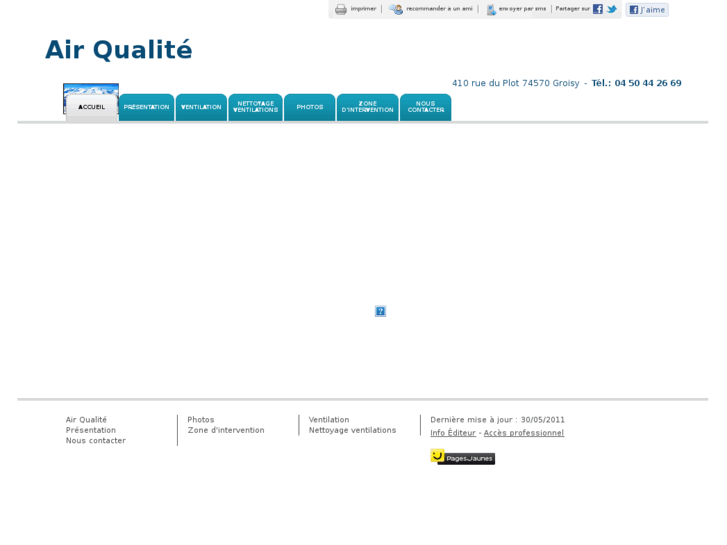Share on Twitter bird icon
727x545 pixels.
click(612, 9)
